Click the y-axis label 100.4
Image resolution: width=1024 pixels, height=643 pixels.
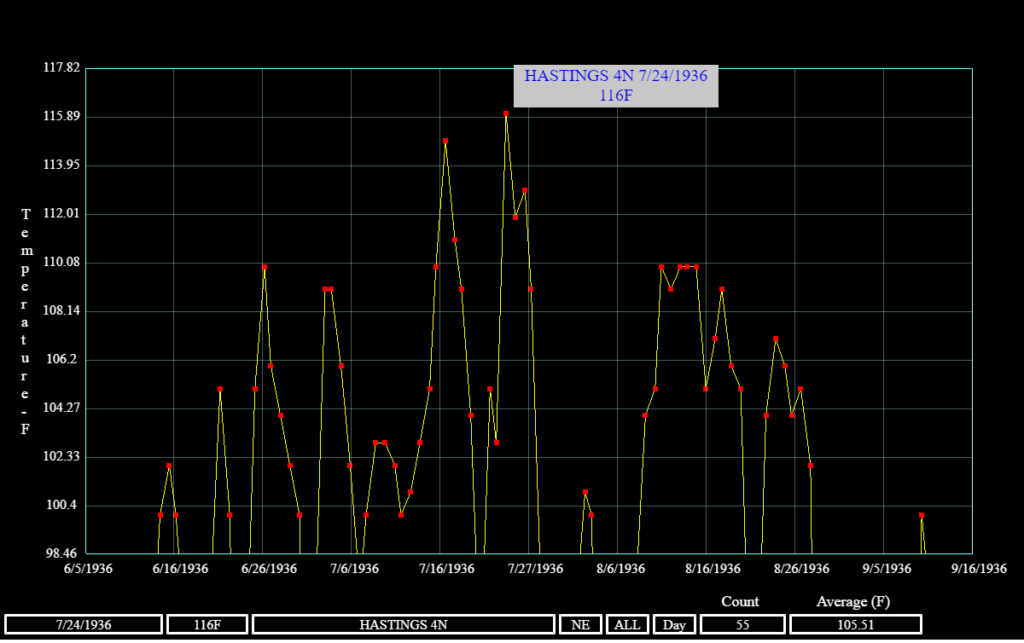[61, 505]
